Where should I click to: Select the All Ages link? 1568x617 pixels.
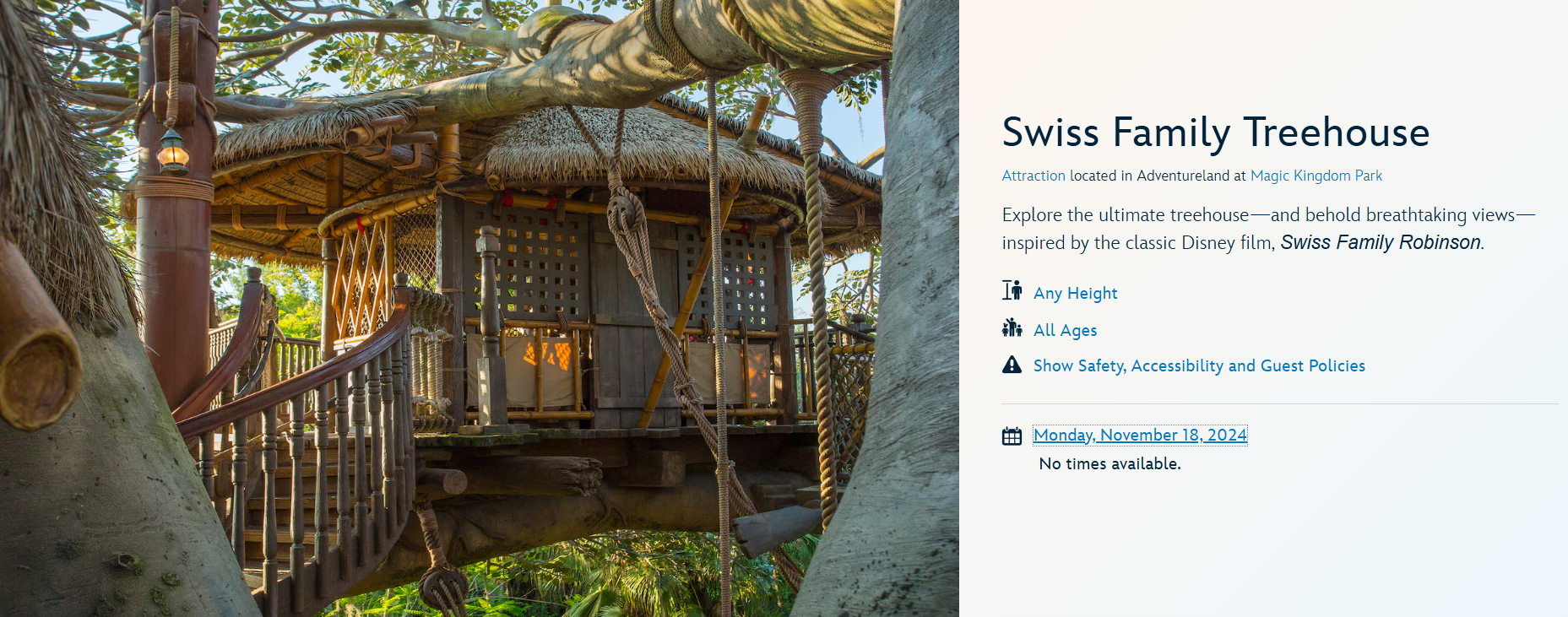pyautogui.click(x=1065, y=330)
